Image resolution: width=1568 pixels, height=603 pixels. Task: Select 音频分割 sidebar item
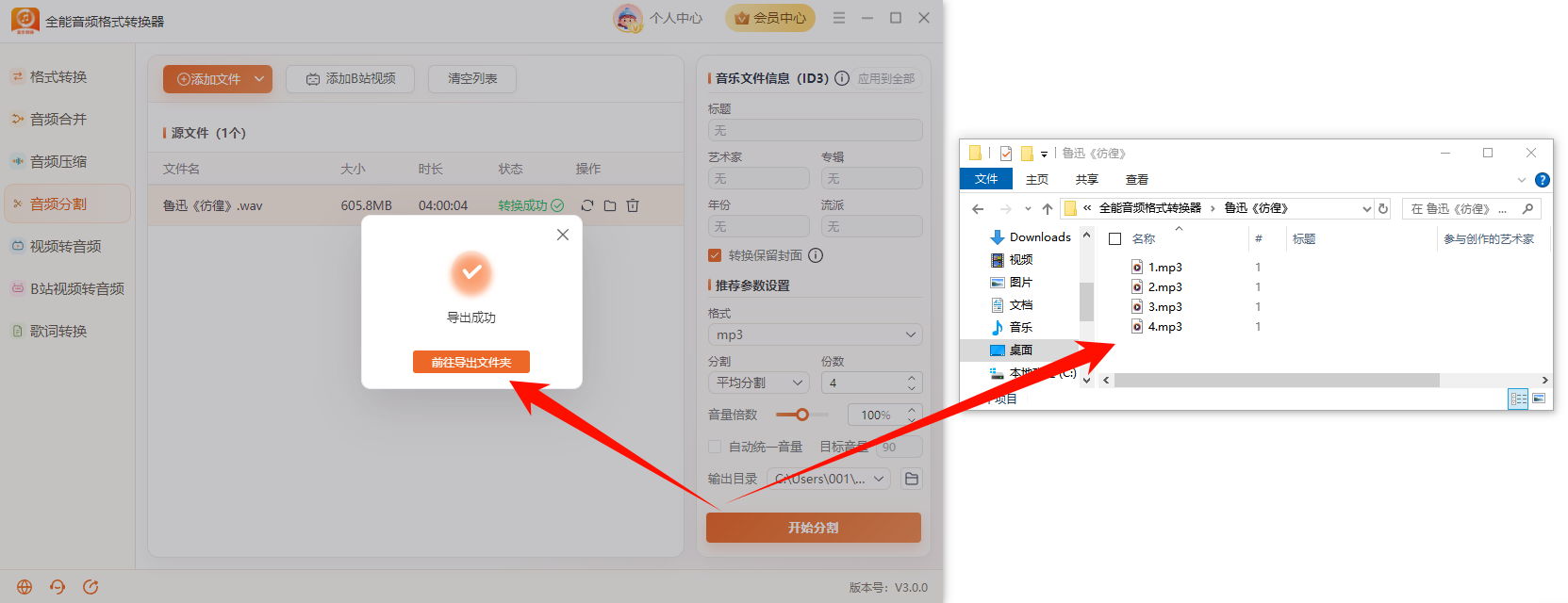point(67,204)
